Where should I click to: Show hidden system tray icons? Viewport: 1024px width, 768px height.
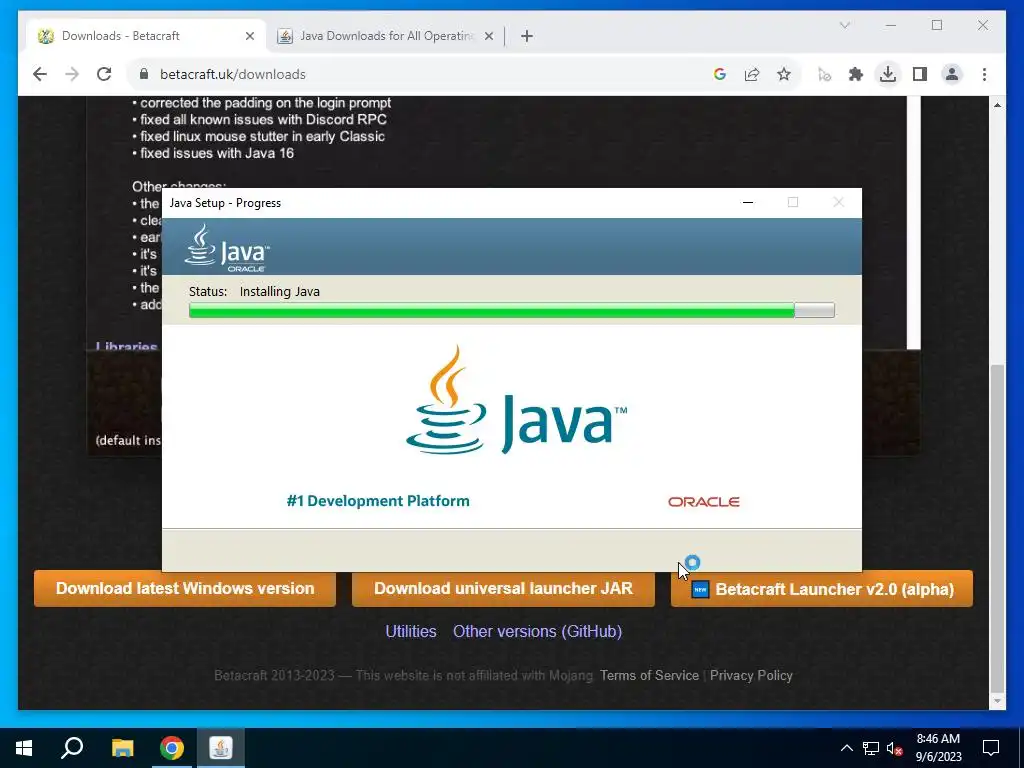(846, 748)
